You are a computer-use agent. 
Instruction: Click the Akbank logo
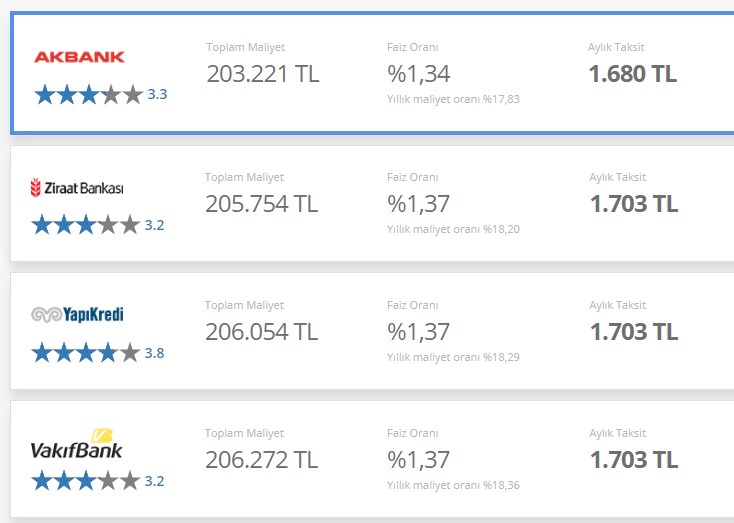[79, 57]
